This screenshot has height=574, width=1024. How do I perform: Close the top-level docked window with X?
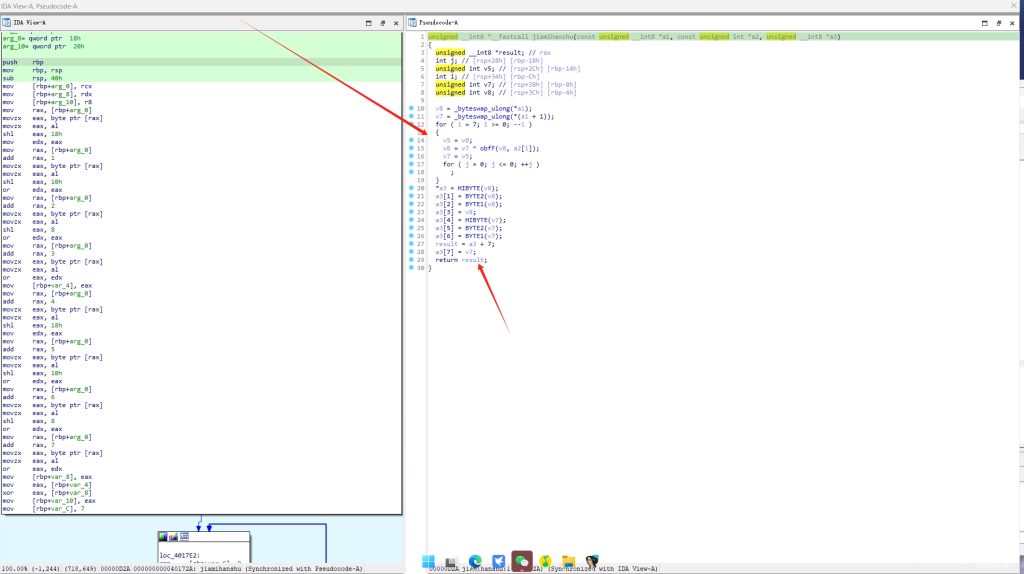coord(1014,6)
